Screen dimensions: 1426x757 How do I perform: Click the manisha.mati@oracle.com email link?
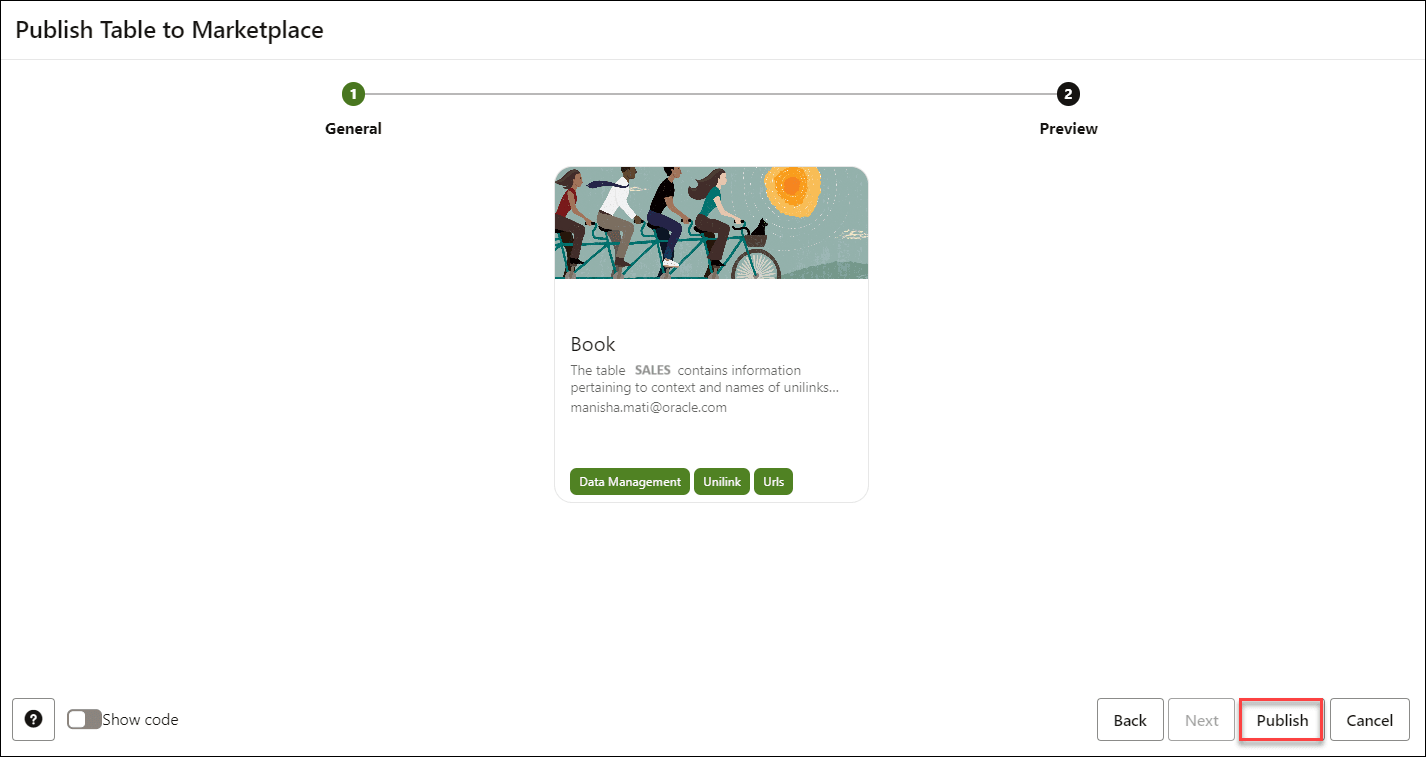(x=647, y=407)
